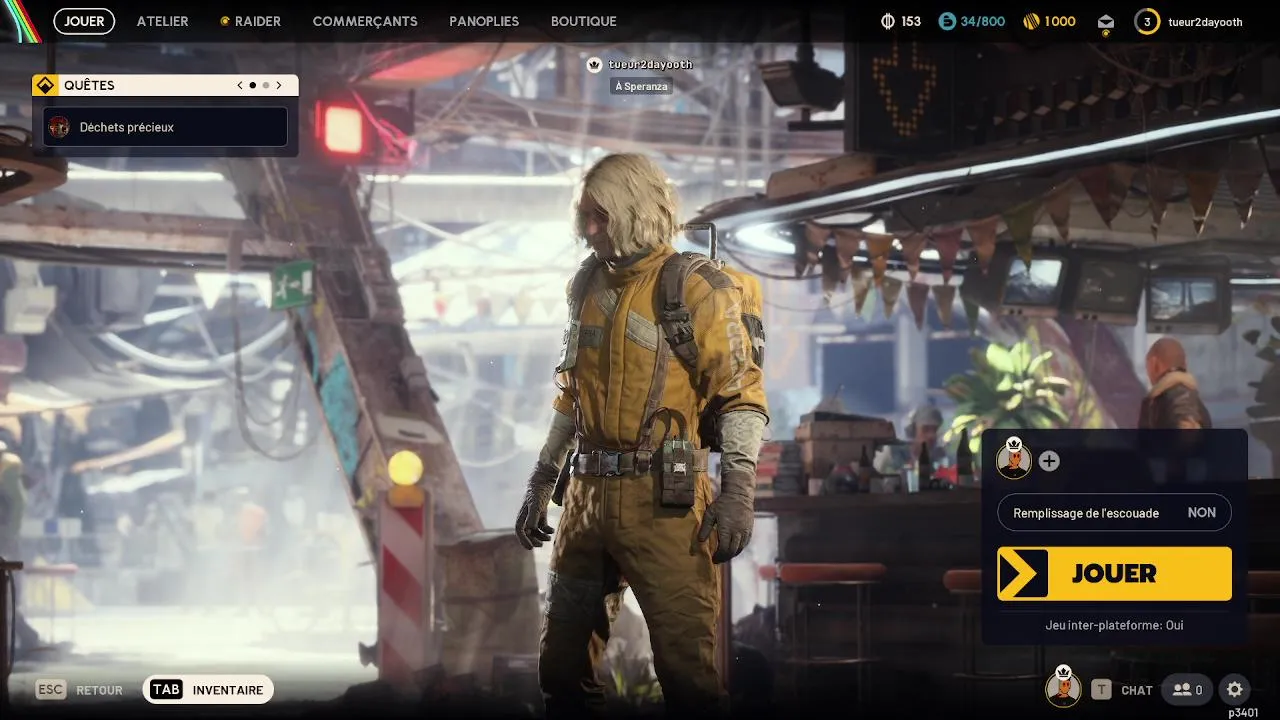
Task: Click the À Speranza location label
Action: tap(641, 86)
